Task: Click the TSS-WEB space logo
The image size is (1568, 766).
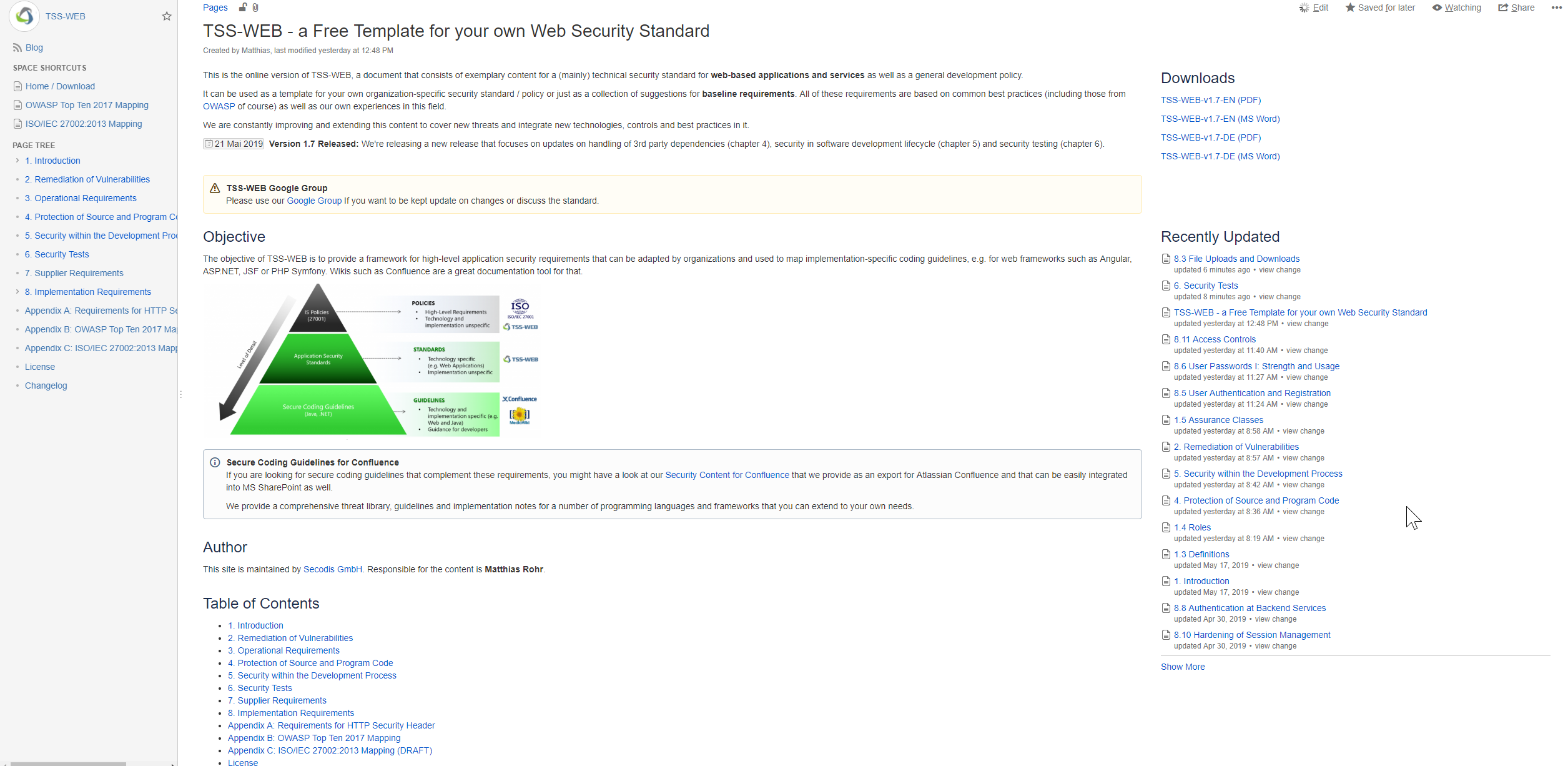Action: (x=24, y=16)
